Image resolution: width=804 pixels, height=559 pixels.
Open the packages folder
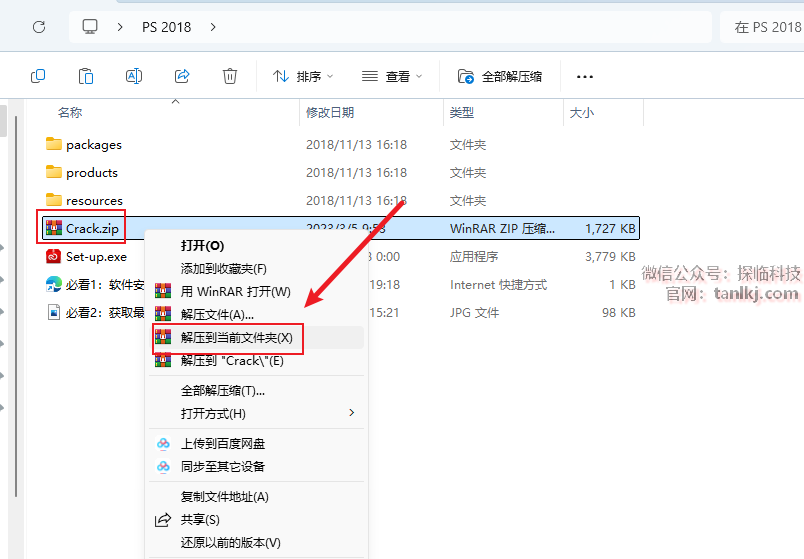[93, 145]
